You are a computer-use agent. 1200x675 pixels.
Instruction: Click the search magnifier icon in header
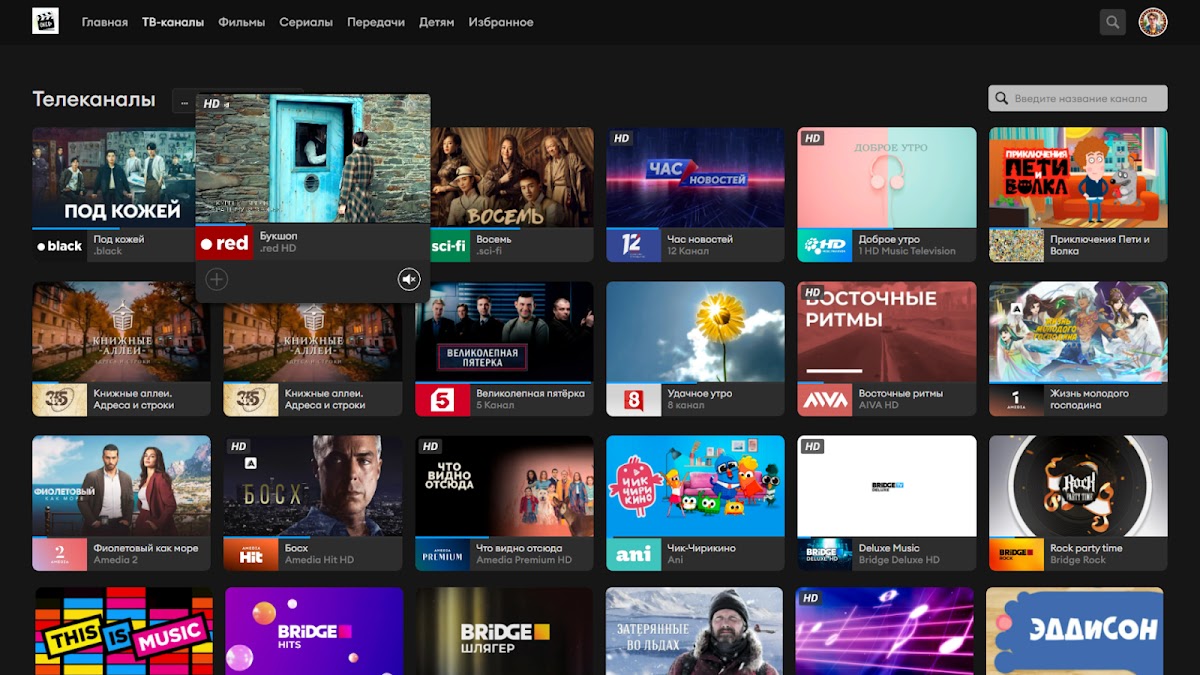[x=1112, y=22]
